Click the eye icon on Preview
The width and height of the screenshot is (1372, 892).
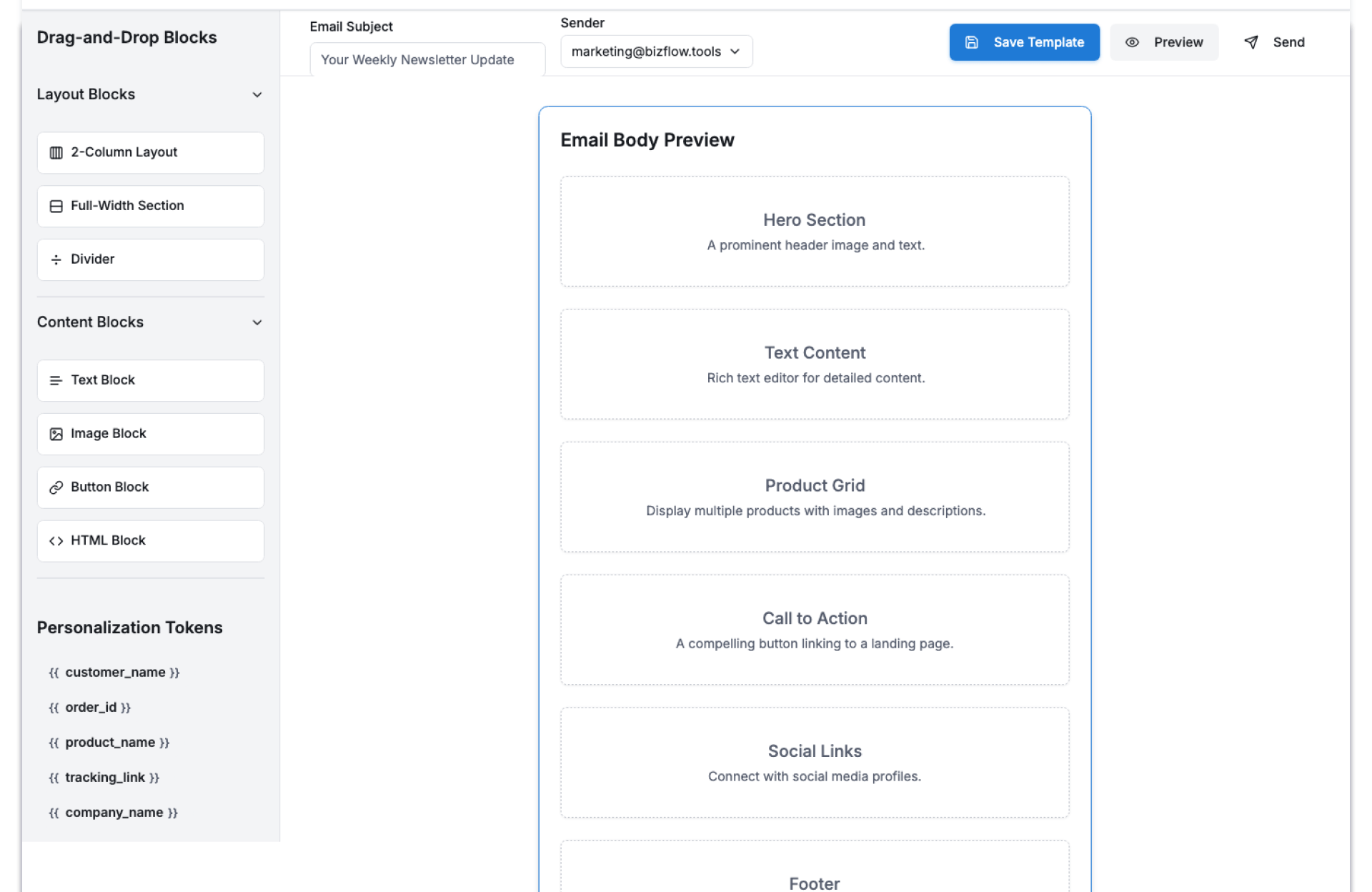coord(1132,42)
